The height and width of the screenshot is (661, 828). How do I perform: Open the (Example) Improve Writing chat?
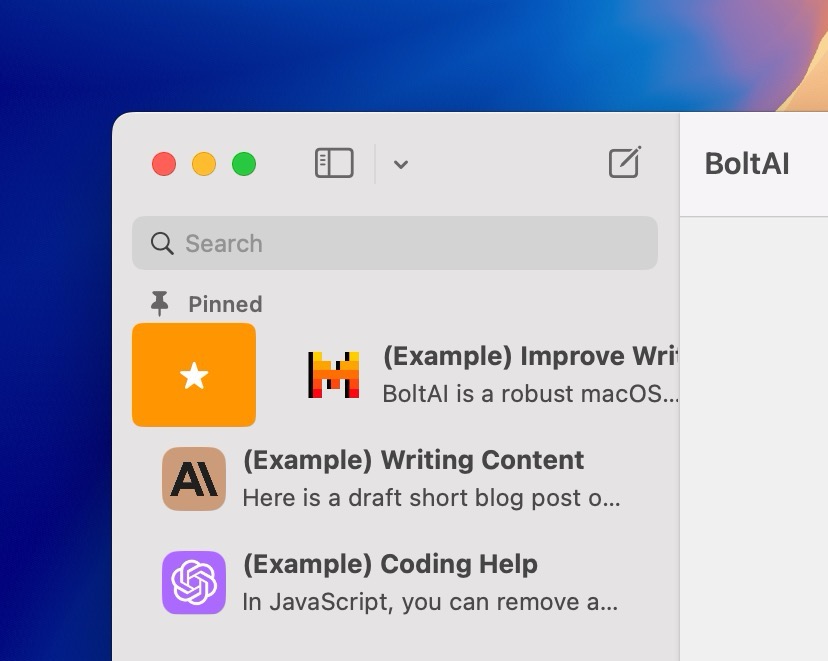(x=530, y=357)
